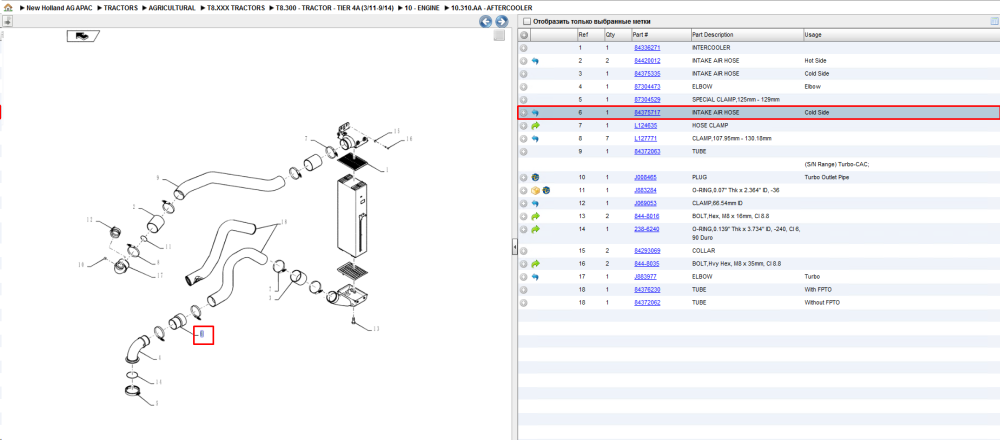Click callout number 12 in the diagram

91,219
